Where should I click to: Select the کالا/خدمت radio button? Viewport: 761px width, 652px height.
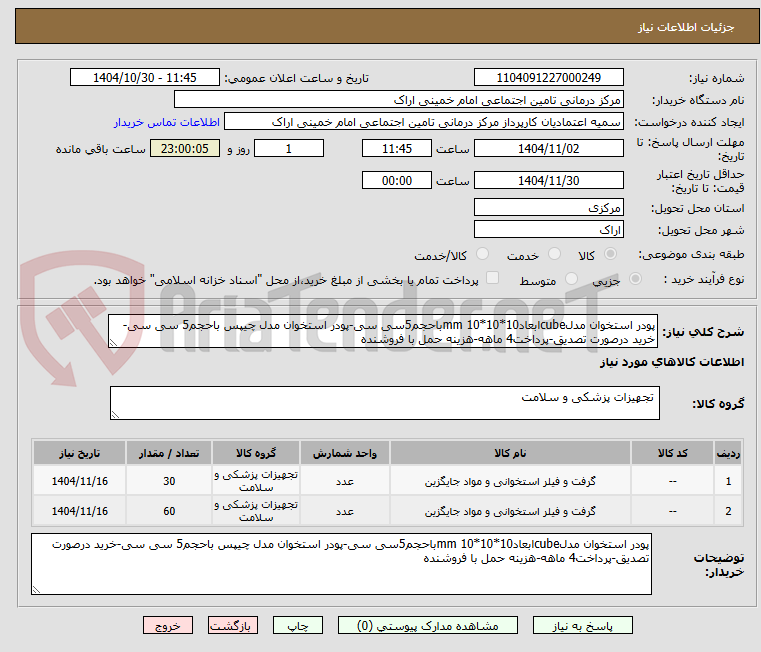[482, 254]
